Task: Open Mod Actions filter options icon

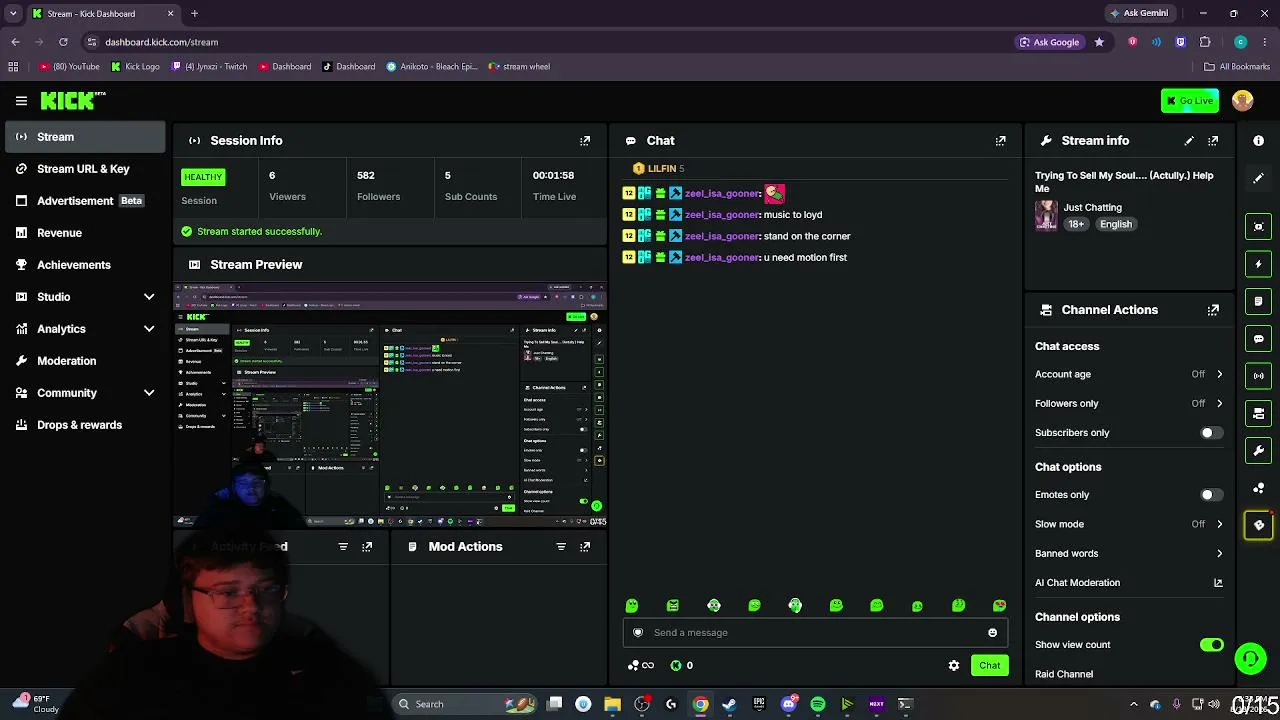Action: tap(561, 547)
